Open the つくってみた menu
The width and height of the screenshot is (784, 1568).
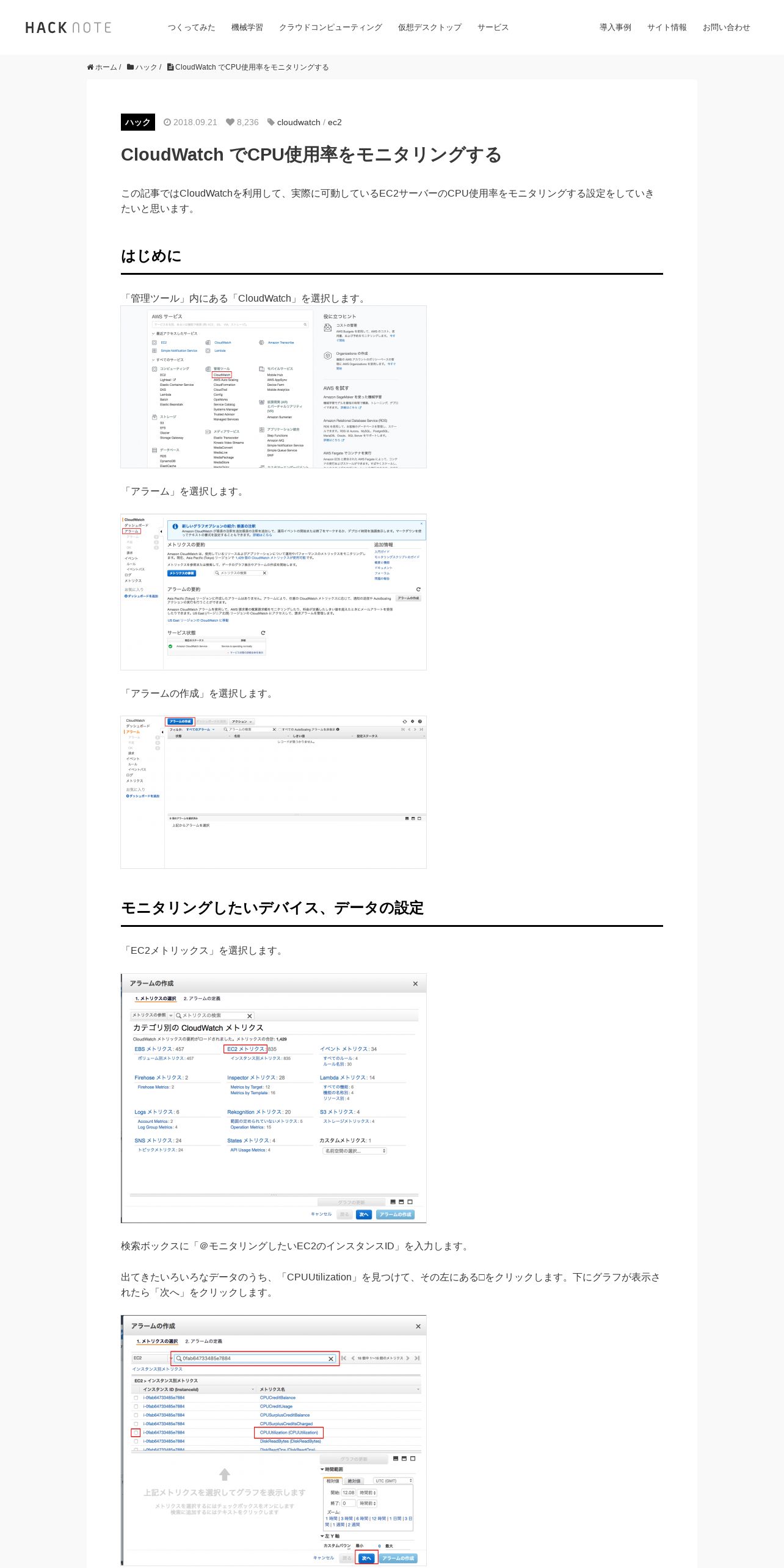click(x=192, y=27)
